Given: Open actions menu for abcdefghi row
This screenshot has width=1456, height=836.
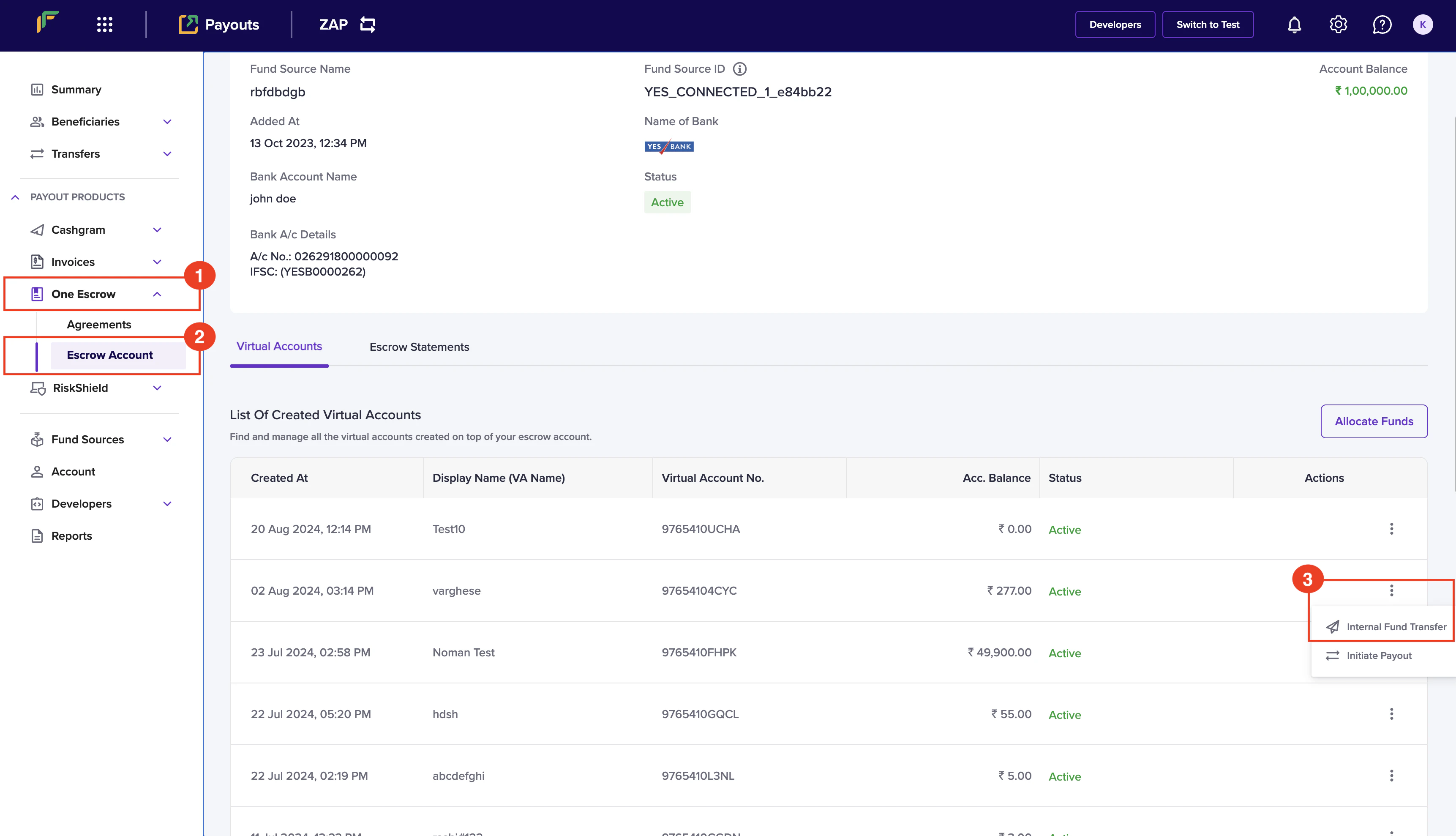Looking at the screenshot, I should click(1391, 776).
